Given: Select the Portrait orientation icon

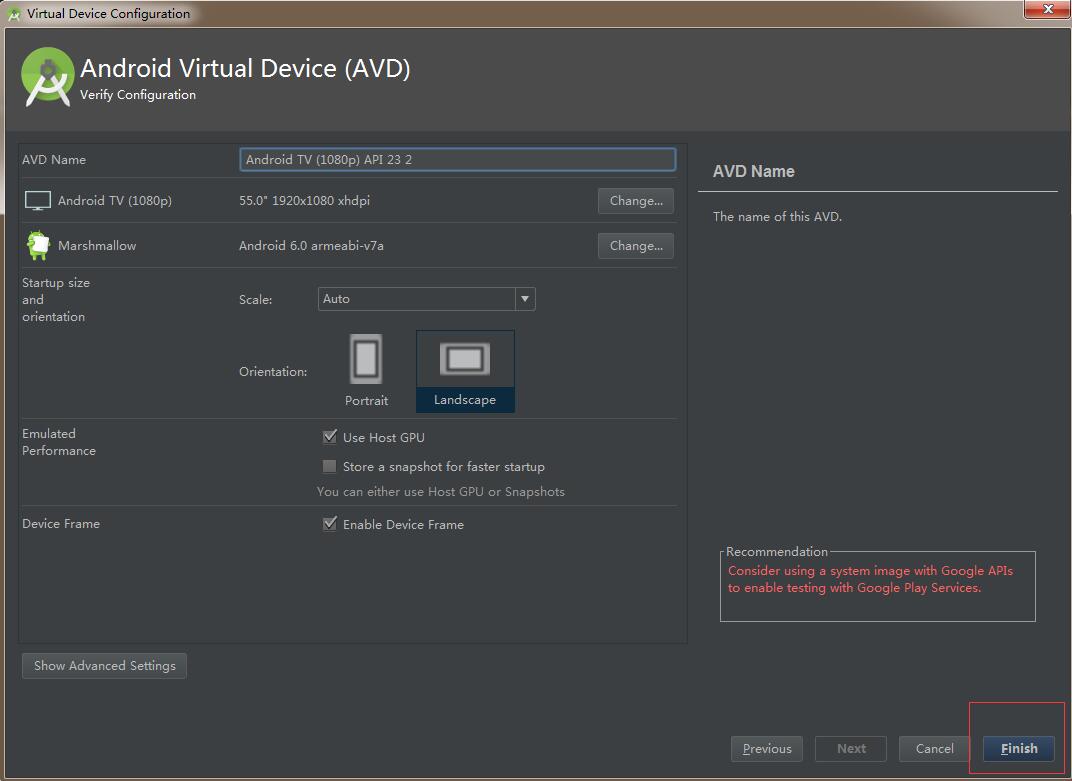Looking at the screenshot, I should tap(366, 359).
